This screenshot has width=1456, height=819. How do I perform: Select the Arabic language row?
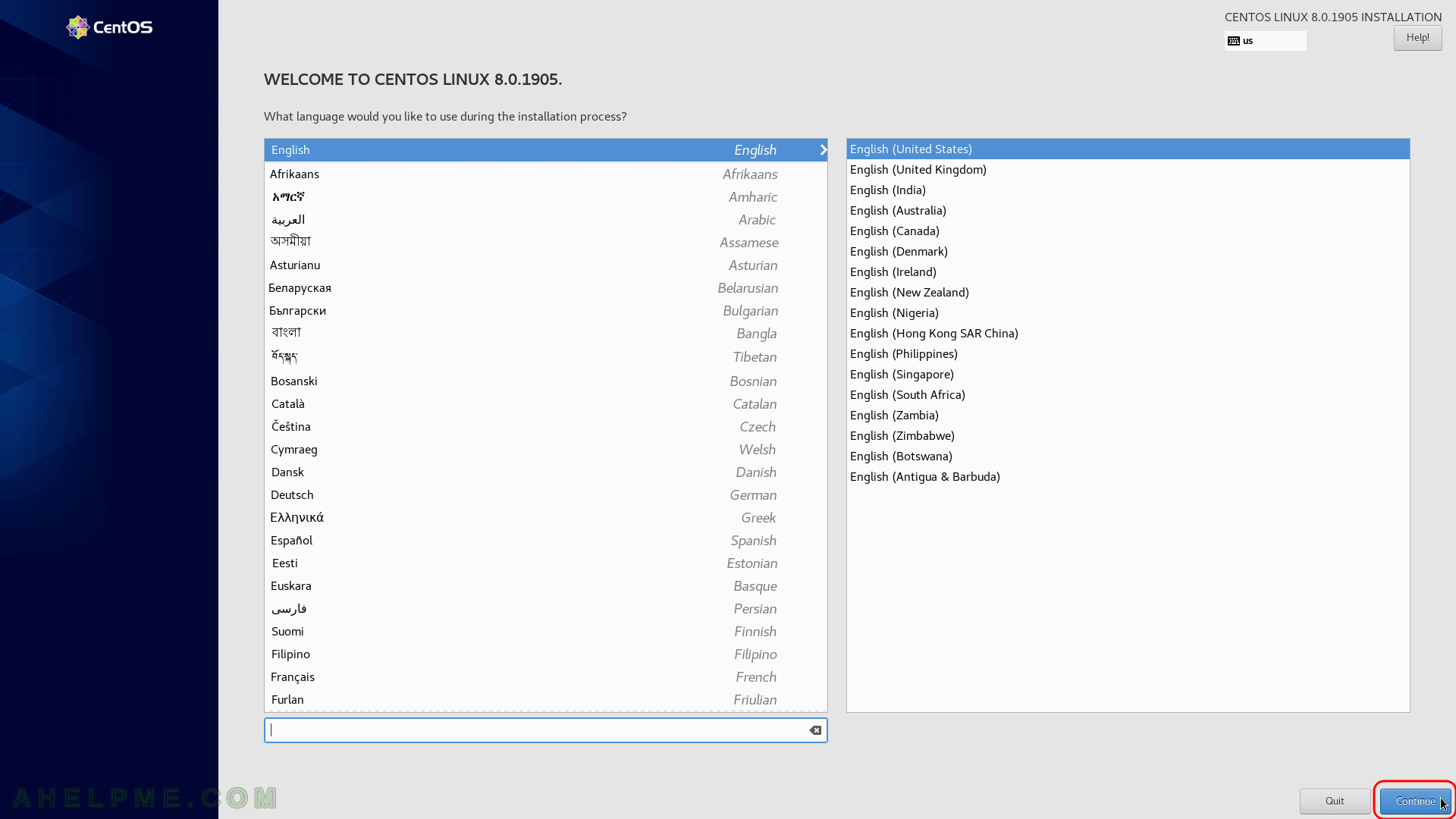(545, 220)
